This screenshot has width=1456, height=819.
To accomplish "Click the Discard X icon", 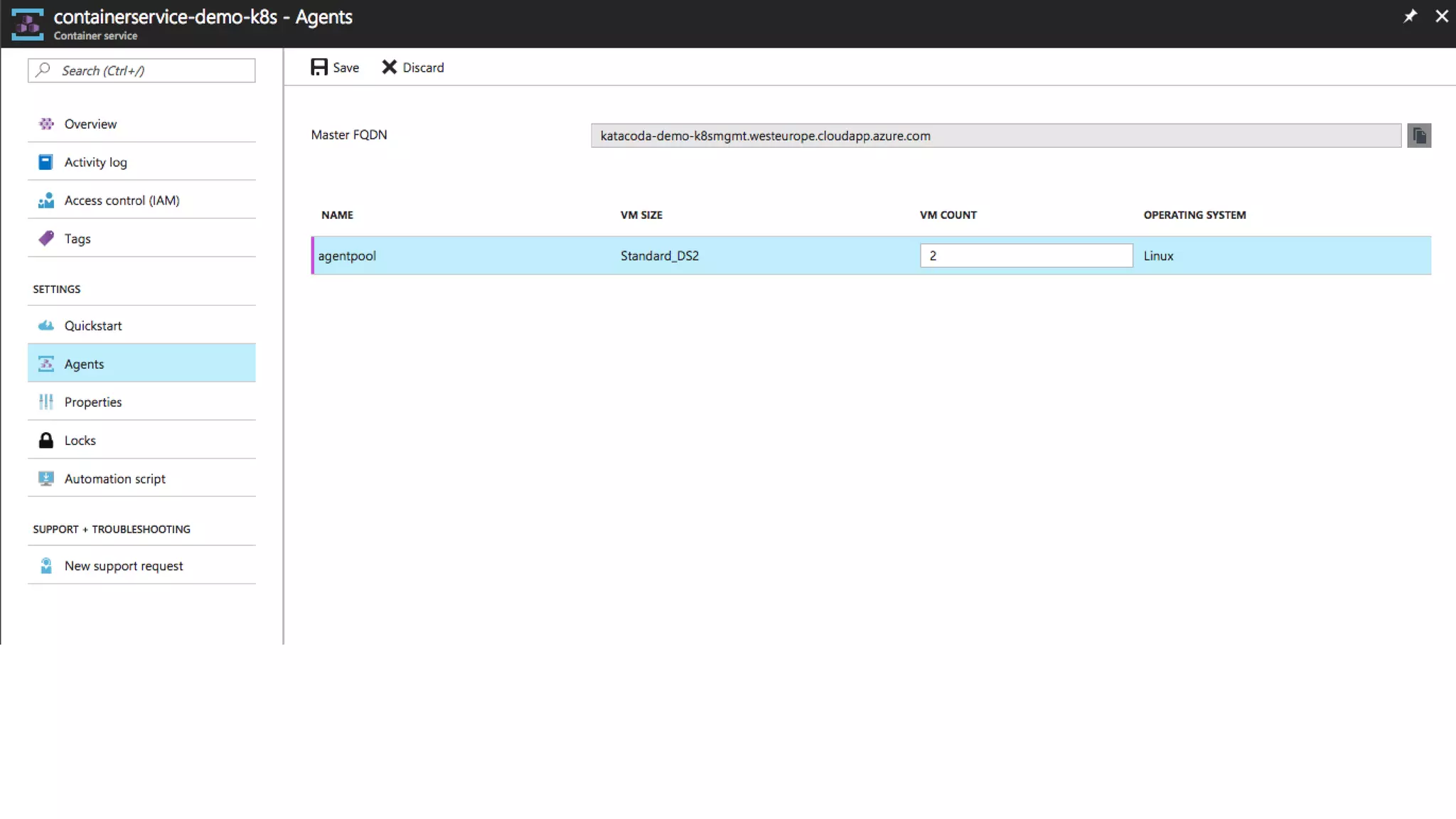I will point(389,67).
